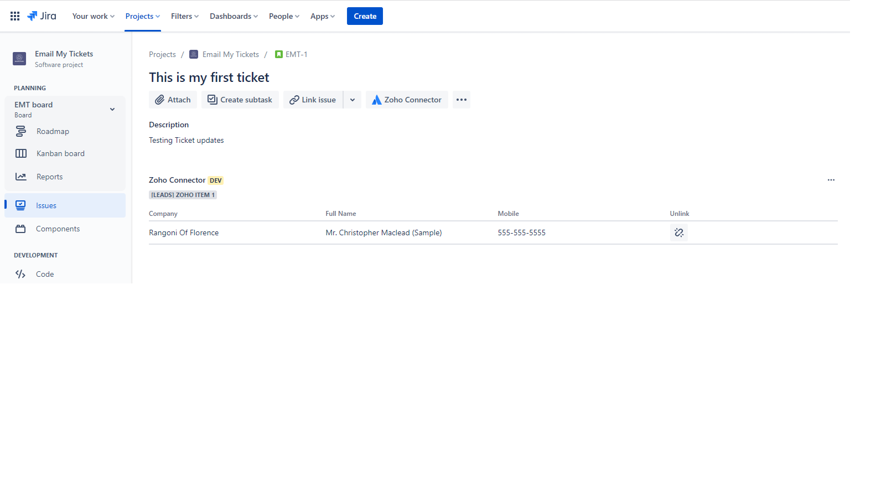Viewport: 871px width, 496px height.
Task: Click the ticket title This is my first ticket
Action: click(209, 77)
